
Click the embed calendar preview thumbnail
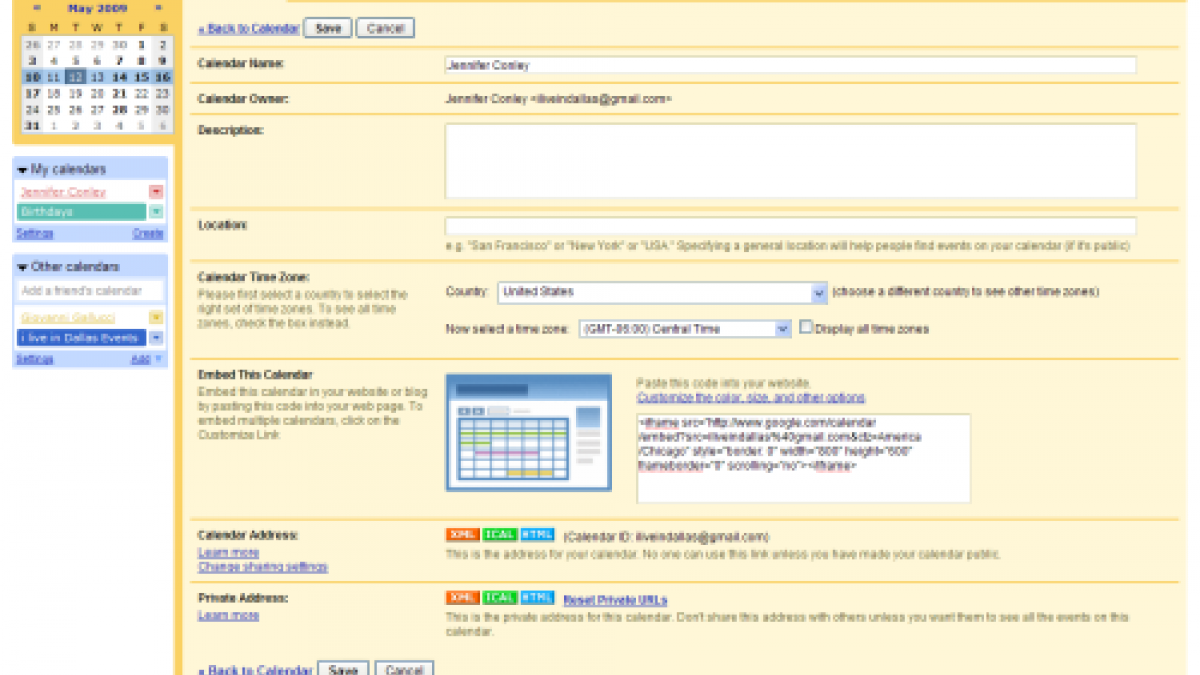528,432
